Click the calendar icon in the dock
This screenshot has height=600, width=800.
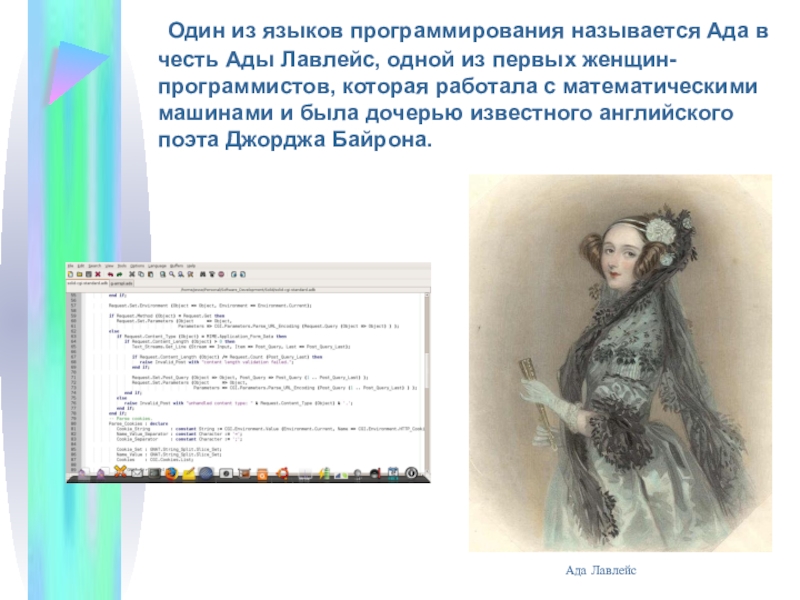393,473
